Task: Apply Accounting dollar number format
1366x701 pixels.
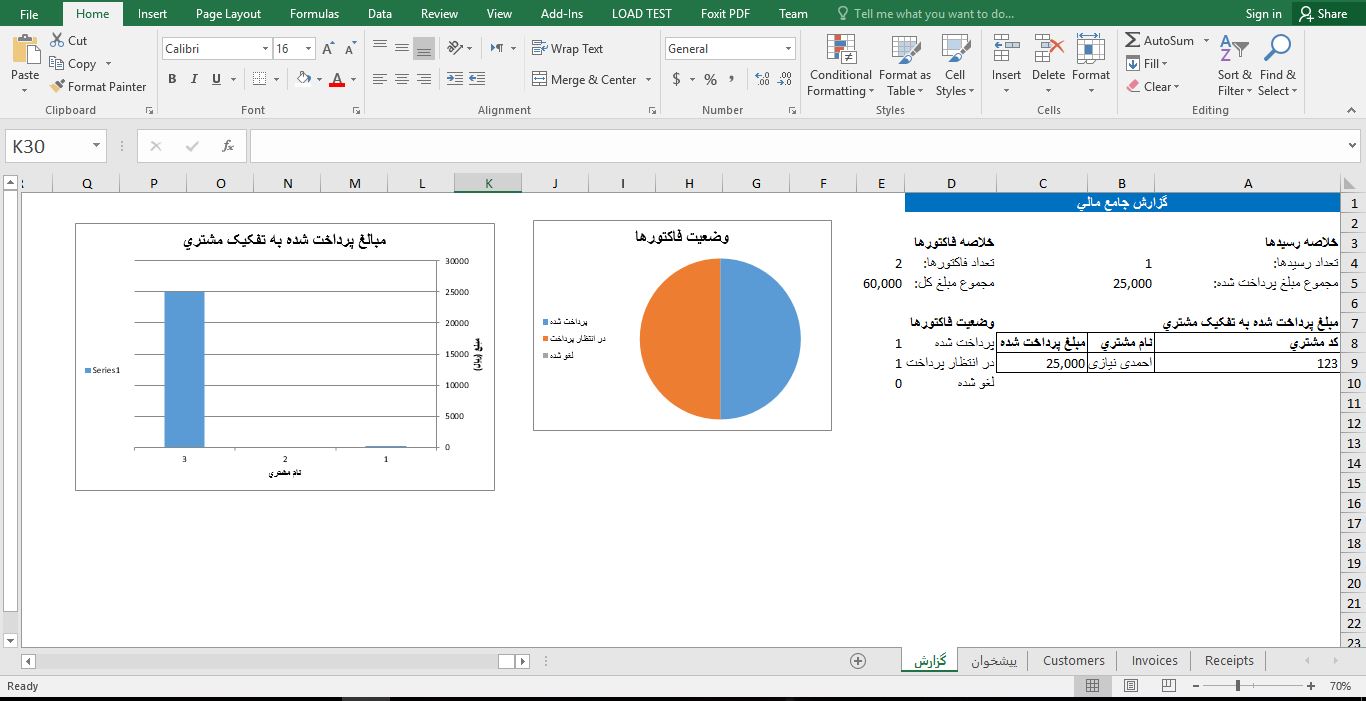Action: [x=677, y=79]
